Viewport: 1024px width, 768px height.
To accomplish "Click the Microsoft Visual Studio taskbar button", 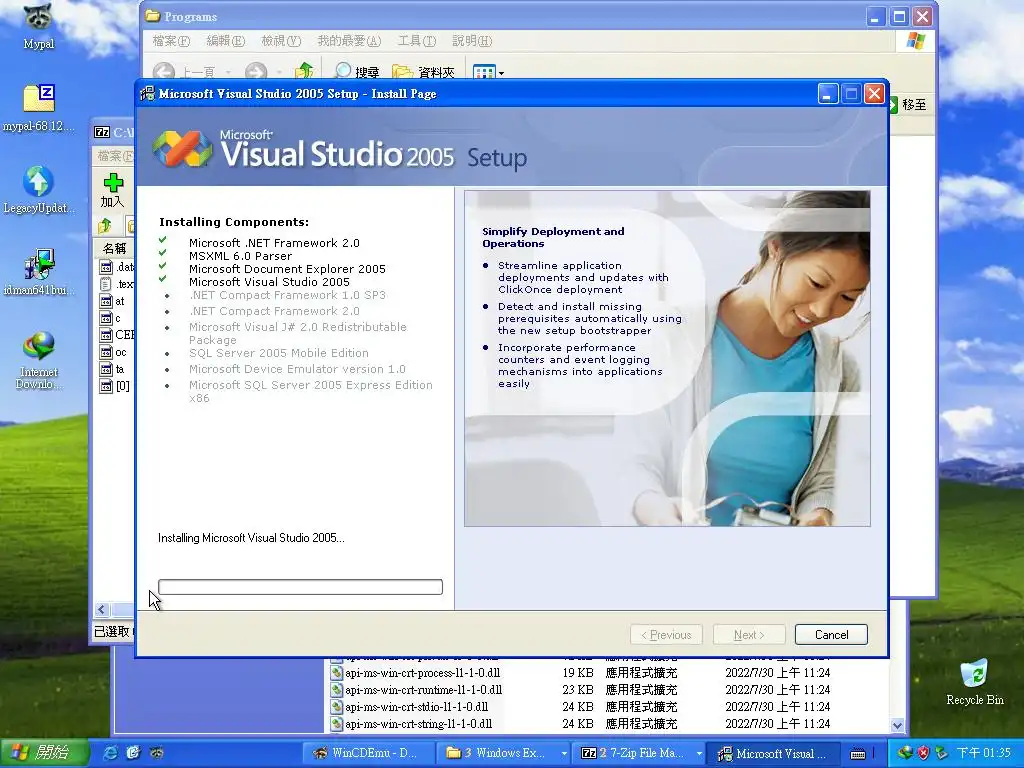I will tap(774, 753).
